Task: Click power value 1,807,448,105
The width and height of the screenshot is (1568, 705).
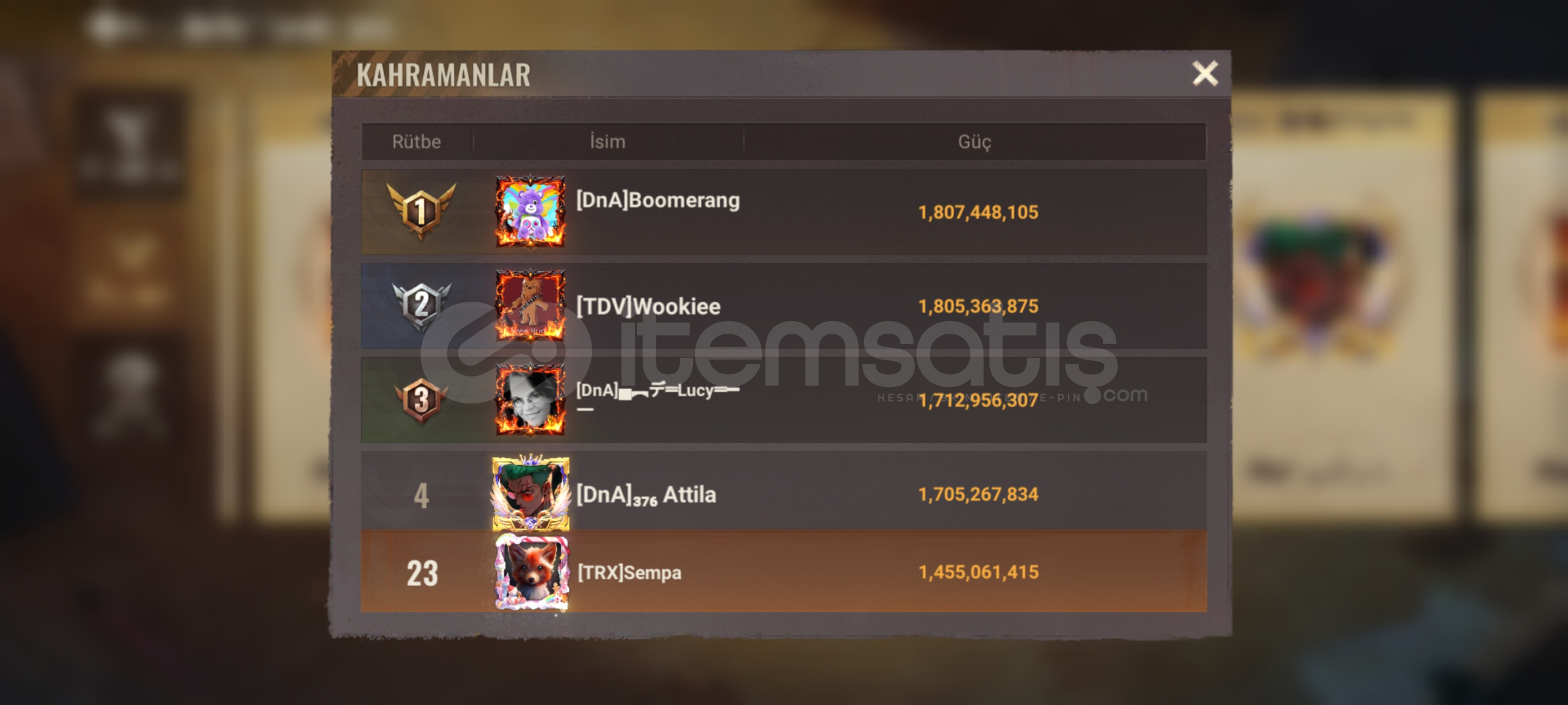Action: (978, 212)
